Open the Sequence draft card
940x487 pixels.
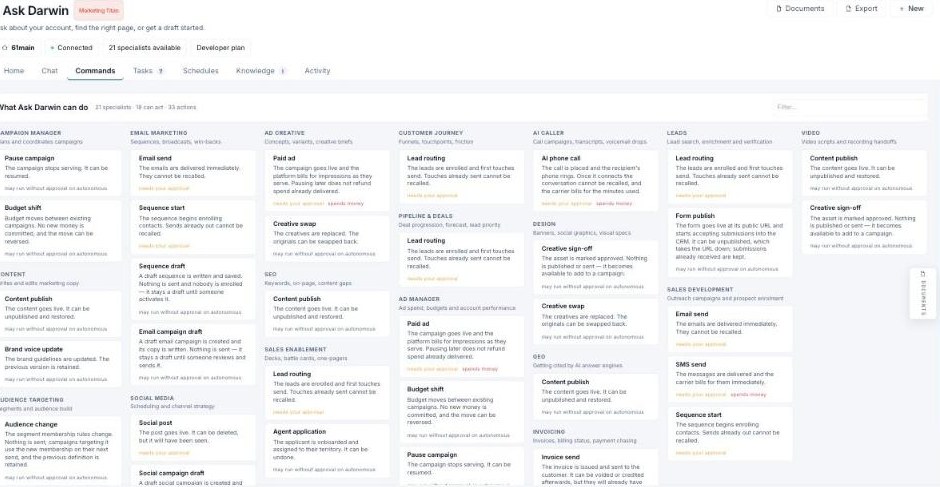192,289
